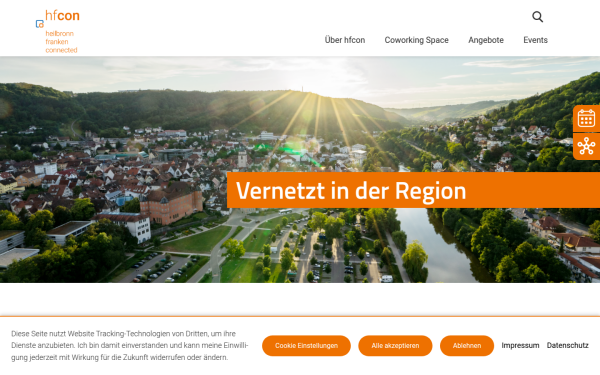Open the Coworking Space menu
Image resolution: width=600 pixels, height=375 pixels.
(x=416, y=40)
